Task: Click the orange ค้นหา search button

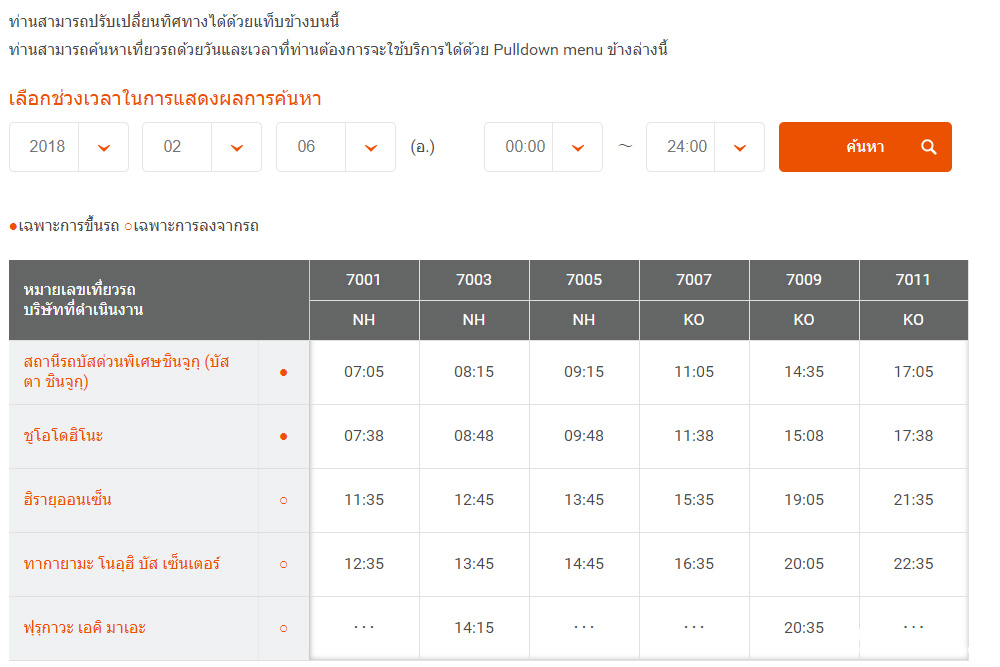Action: pos(864,147)
